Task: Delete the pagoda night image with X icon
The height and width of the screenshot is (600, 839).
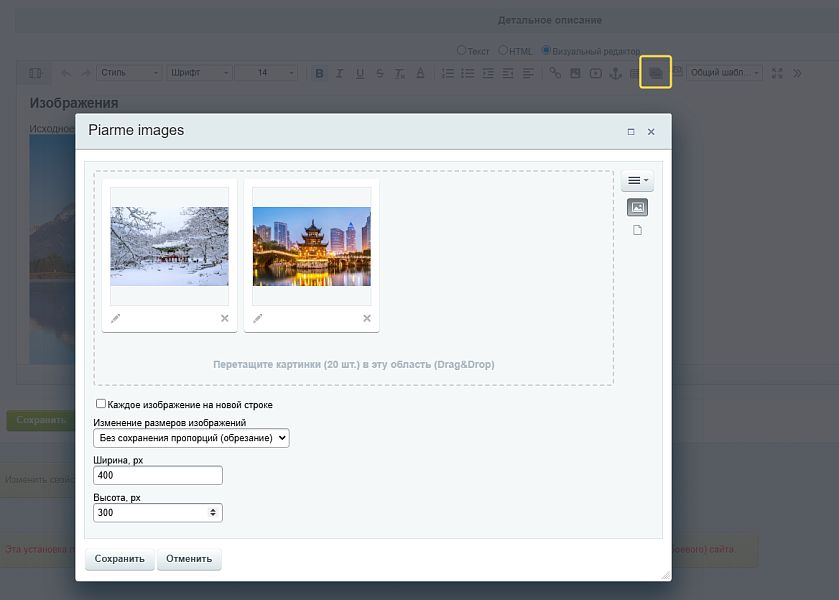Action: tap(367, 318)
